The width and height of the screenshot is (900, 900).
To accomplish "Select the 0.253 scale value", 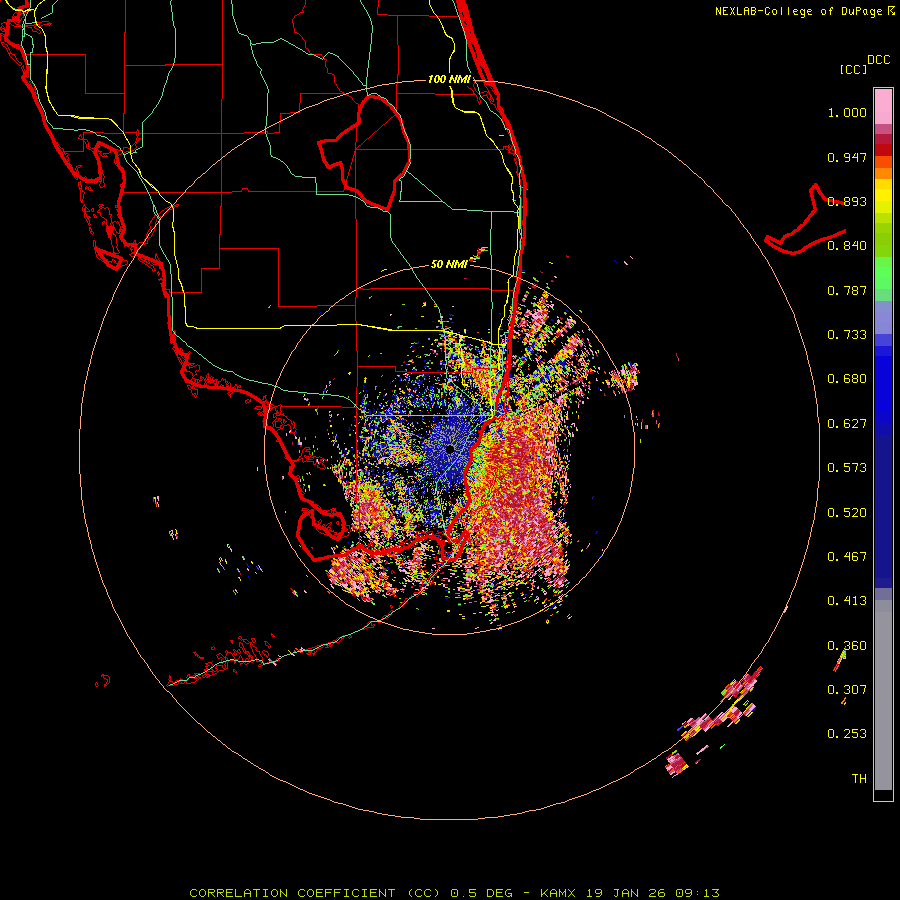I will (847, 734).
